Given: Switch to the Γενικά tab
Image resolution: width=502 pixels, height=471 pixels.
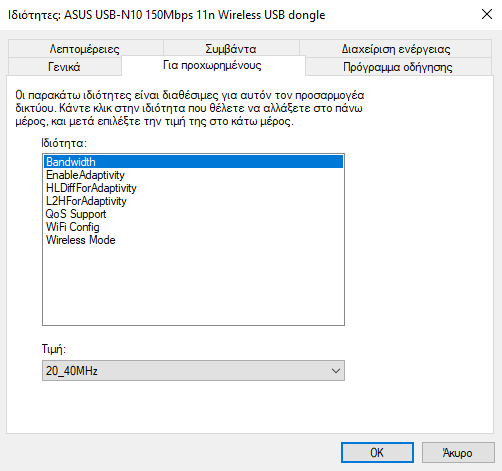Looking at the screenshot, I should point(64,67).
